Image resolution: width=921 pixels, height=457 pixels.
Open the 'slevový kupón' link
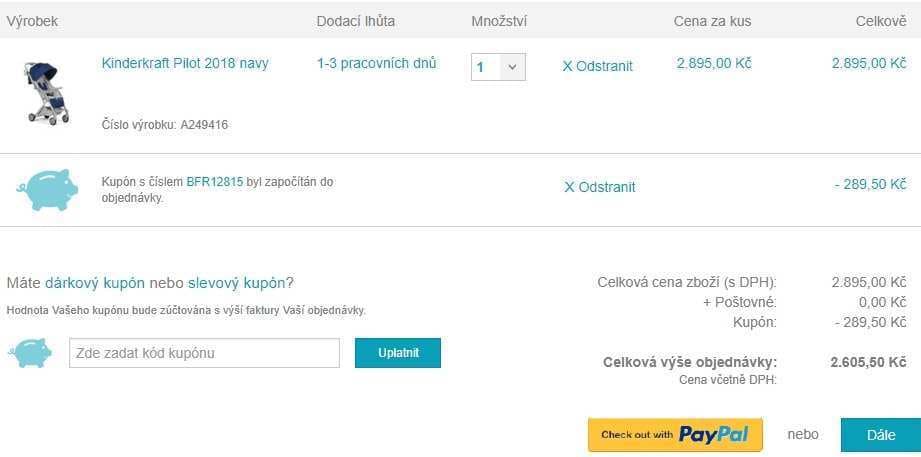pyautogui.click(x=237, y=283)
